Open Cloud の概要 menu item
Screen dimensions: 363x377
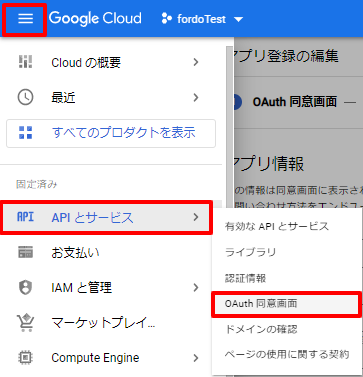(x=111, y=62)
